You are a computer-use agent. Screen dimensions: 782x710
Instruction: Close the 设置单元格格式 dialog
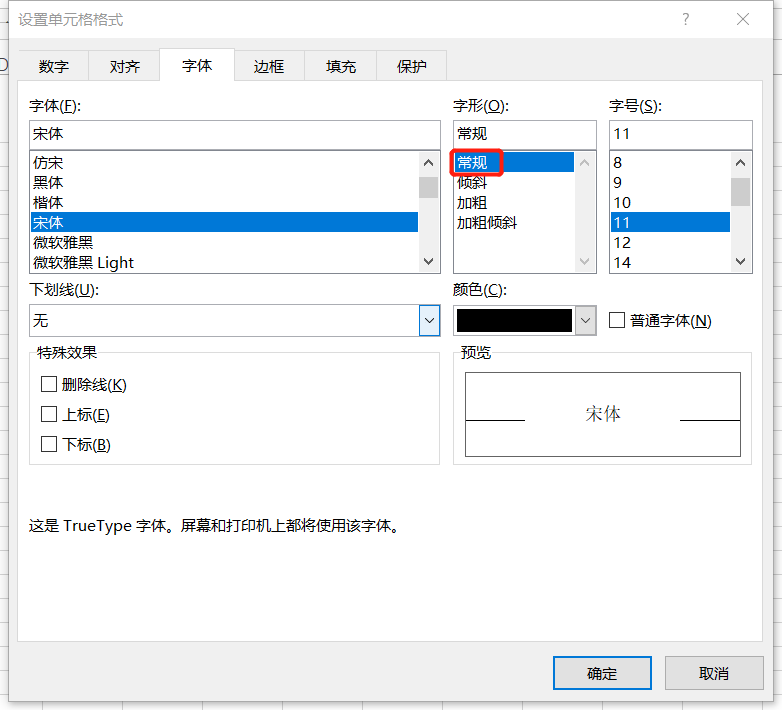pos(743,19)
